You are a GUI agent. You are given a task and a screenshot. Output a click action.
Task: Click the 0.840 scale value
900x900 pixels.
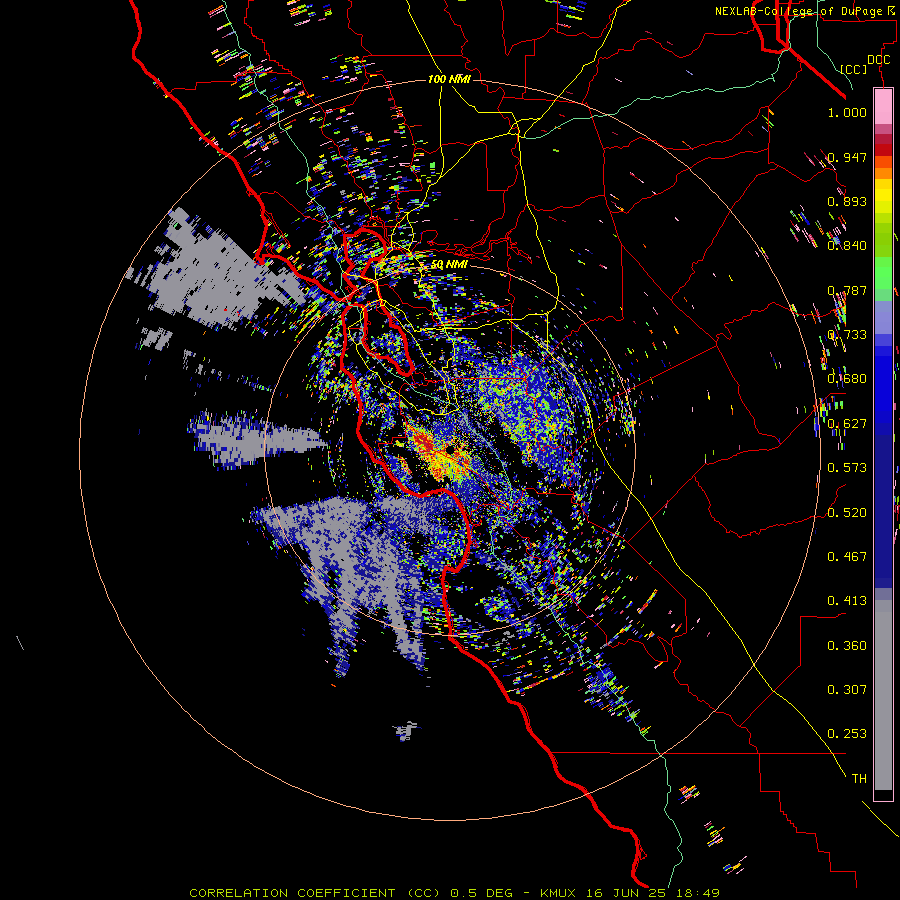847,246
